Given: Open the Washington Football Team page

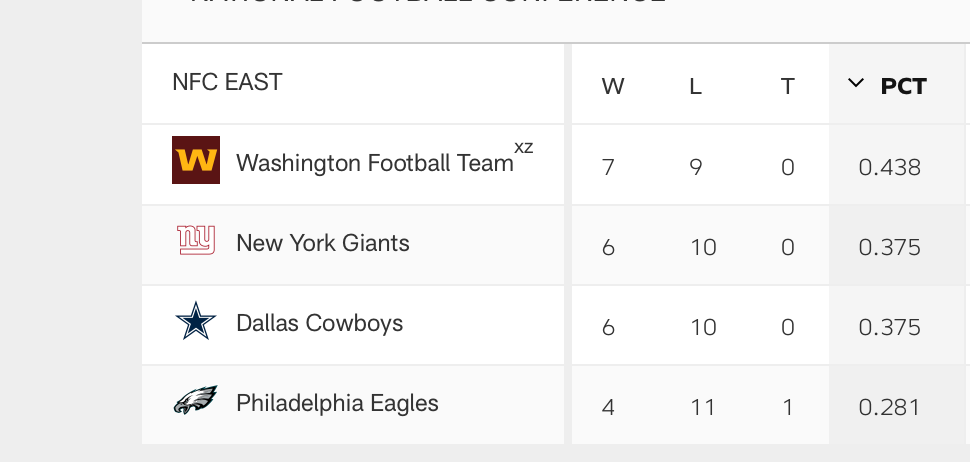Looking at the screenshot, I should click(375, 163).
